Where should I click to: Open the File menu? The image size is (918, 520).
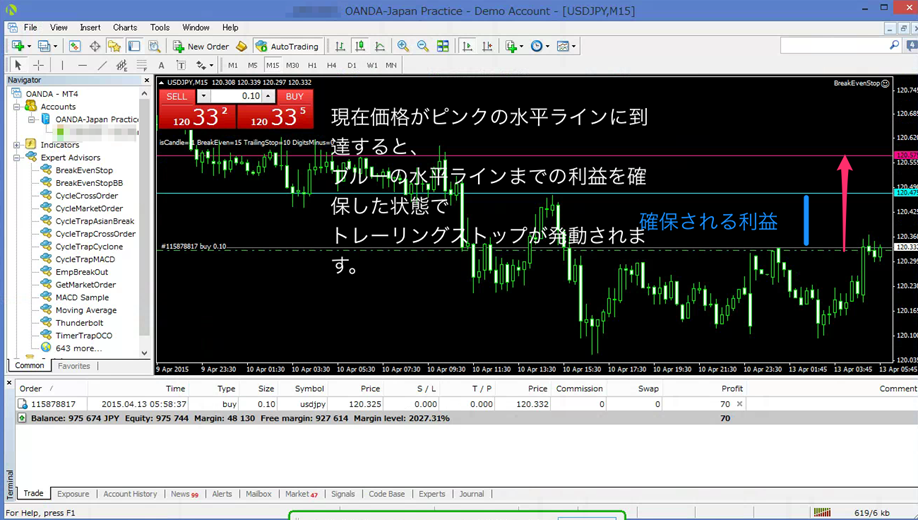point(30,28)
